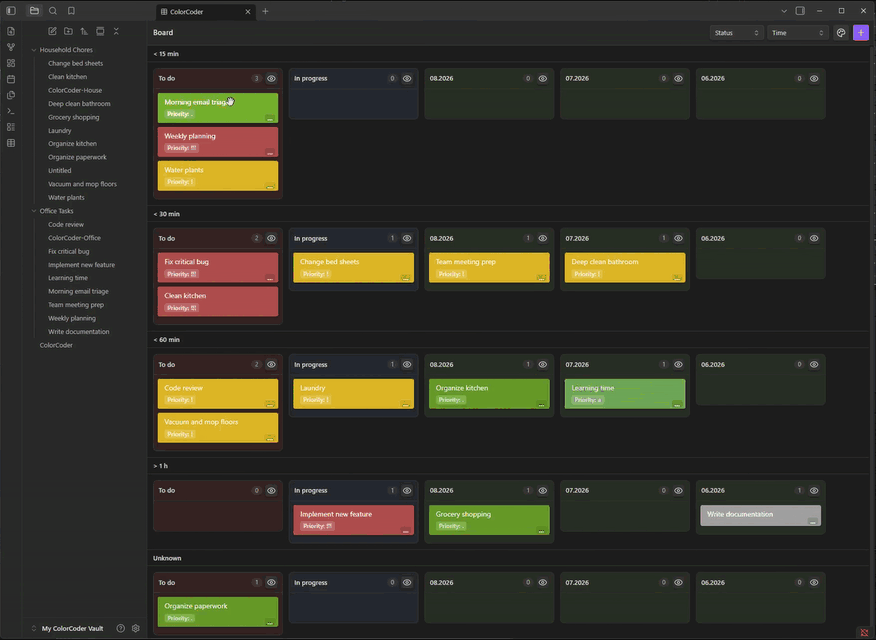Open a new tab with the plus icon
Viewport: 876px width, 640px height.
click(265, 11)
